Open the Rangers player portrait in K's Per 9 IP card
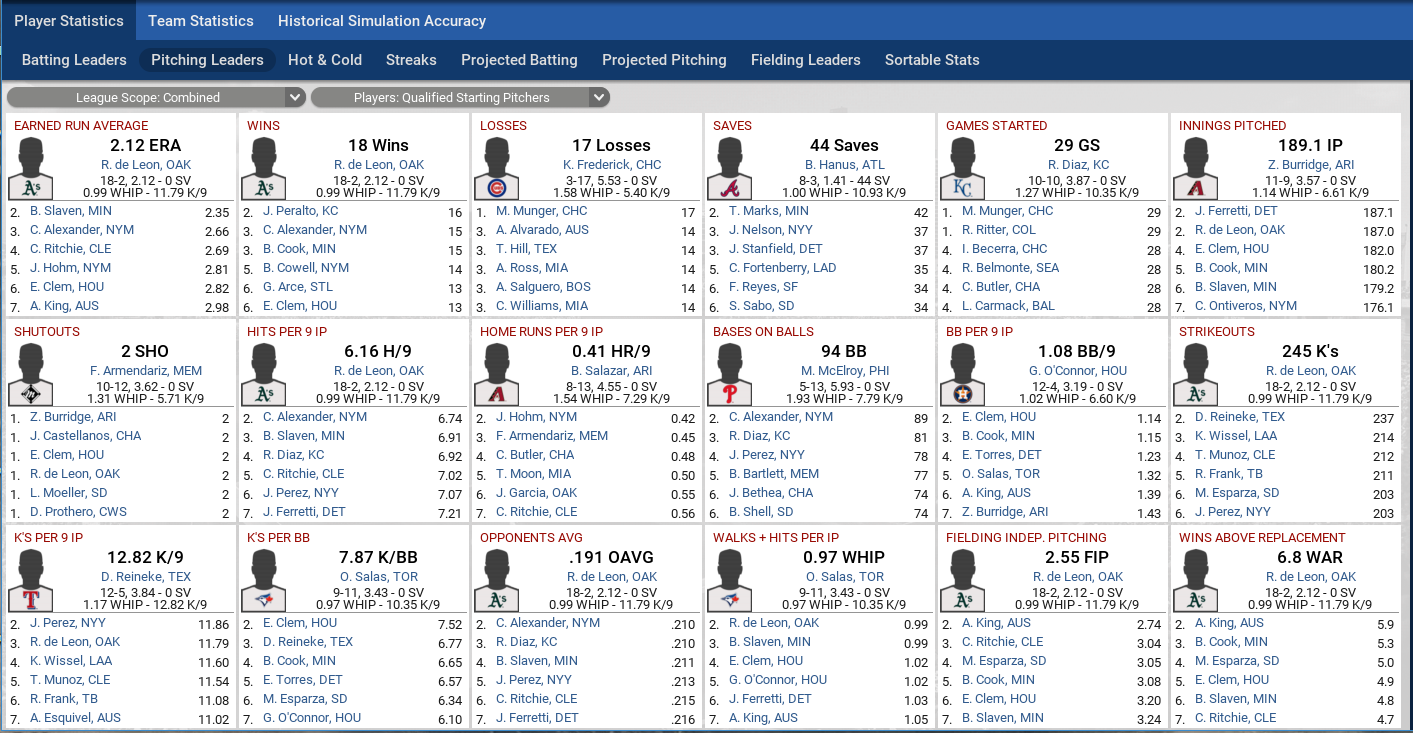The width and height of the screenshot is (1413, 733). 30,580
